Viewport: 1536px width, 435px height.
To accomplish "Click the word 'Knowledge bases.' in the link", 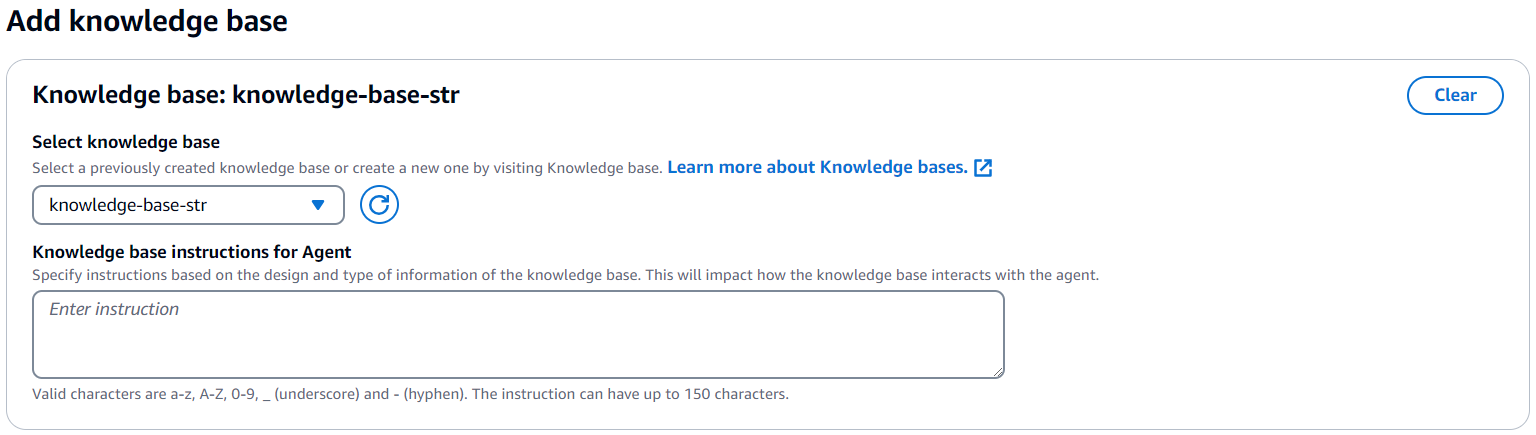I will coord(894,167).
